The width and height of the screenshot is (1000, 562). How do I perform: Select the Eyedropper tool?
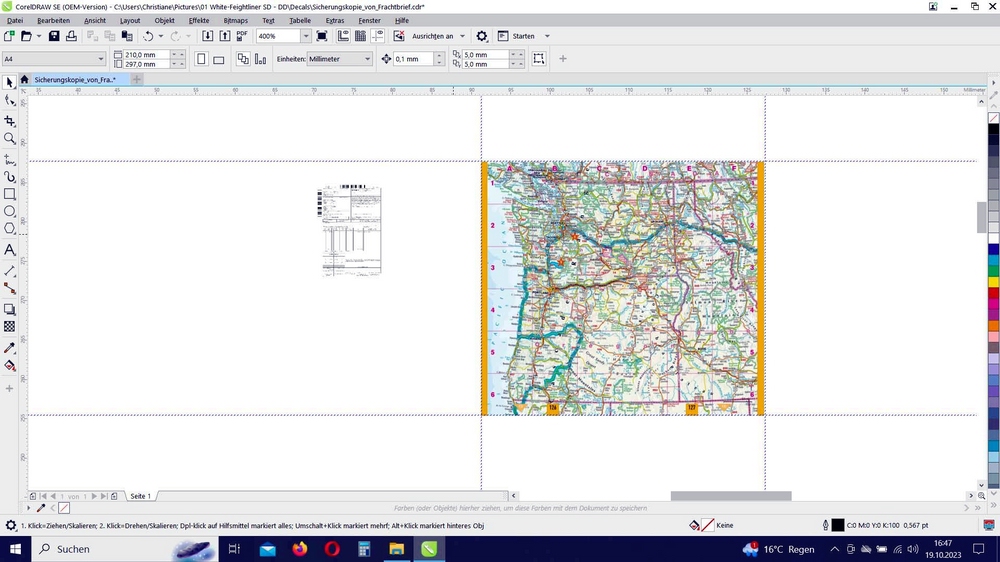(9, 348)
